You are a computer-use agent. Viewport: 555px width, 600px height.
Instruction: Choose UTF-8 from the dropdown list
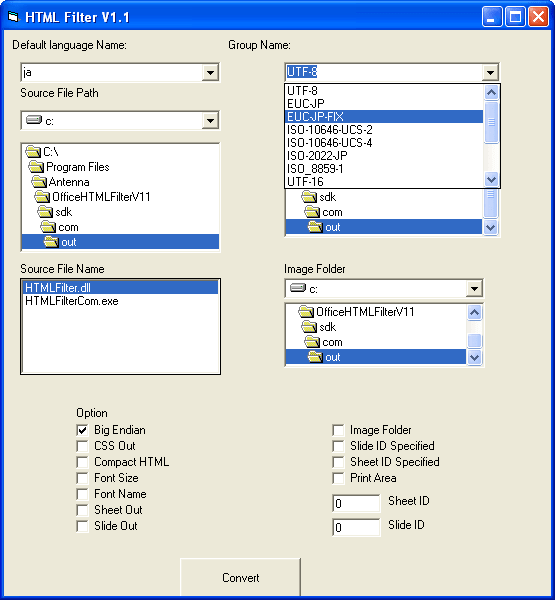pyautogui.click(x=384, y=91)
